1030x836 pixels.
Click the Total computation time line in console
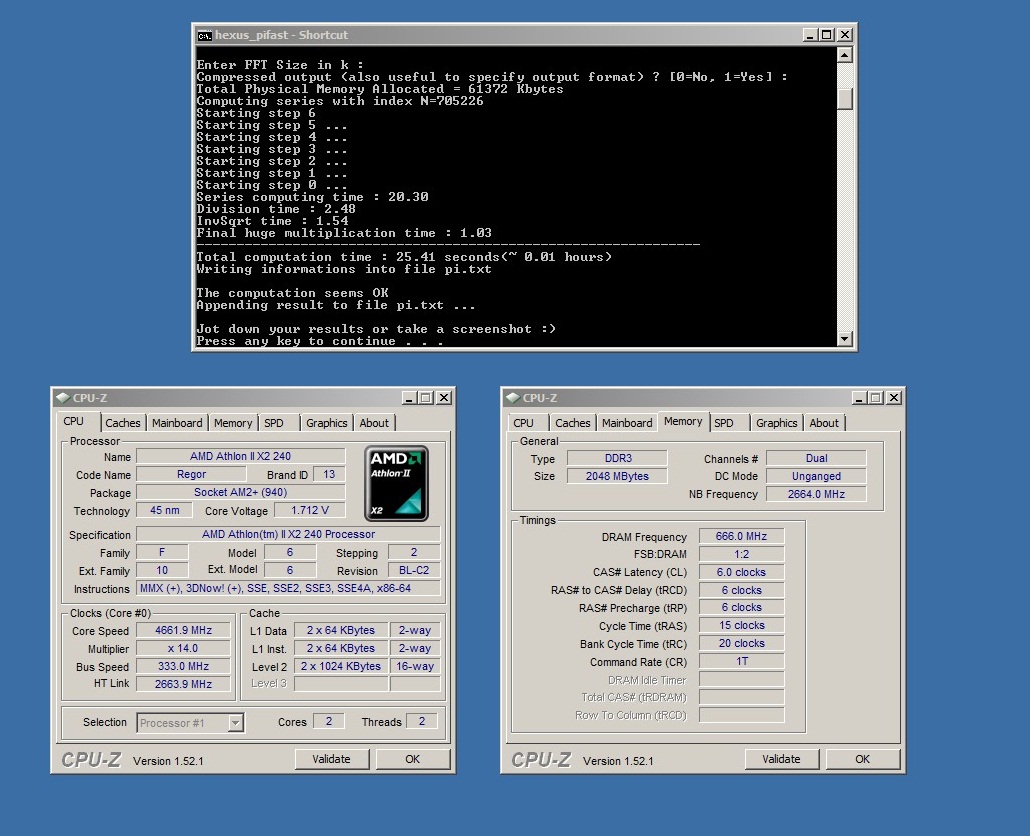pyautogui.click(x=404, y=257)
